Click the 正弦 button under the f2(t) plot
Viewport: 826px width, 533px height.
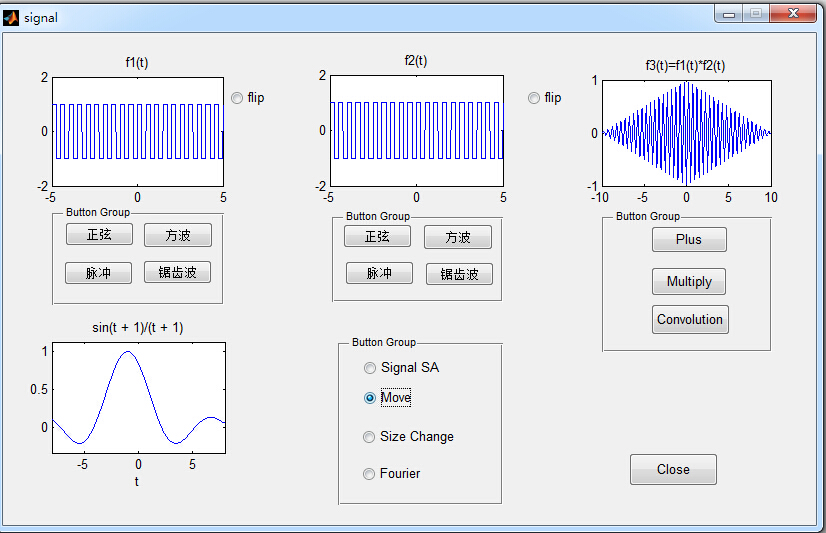(x=377, y=236)
